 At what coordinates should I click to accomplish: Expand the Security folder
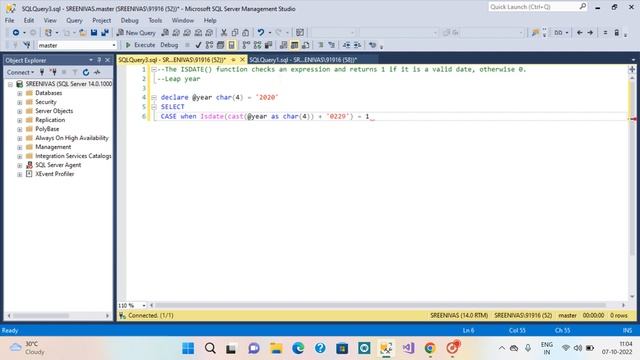pyautogui.click(x=20, y=102)
